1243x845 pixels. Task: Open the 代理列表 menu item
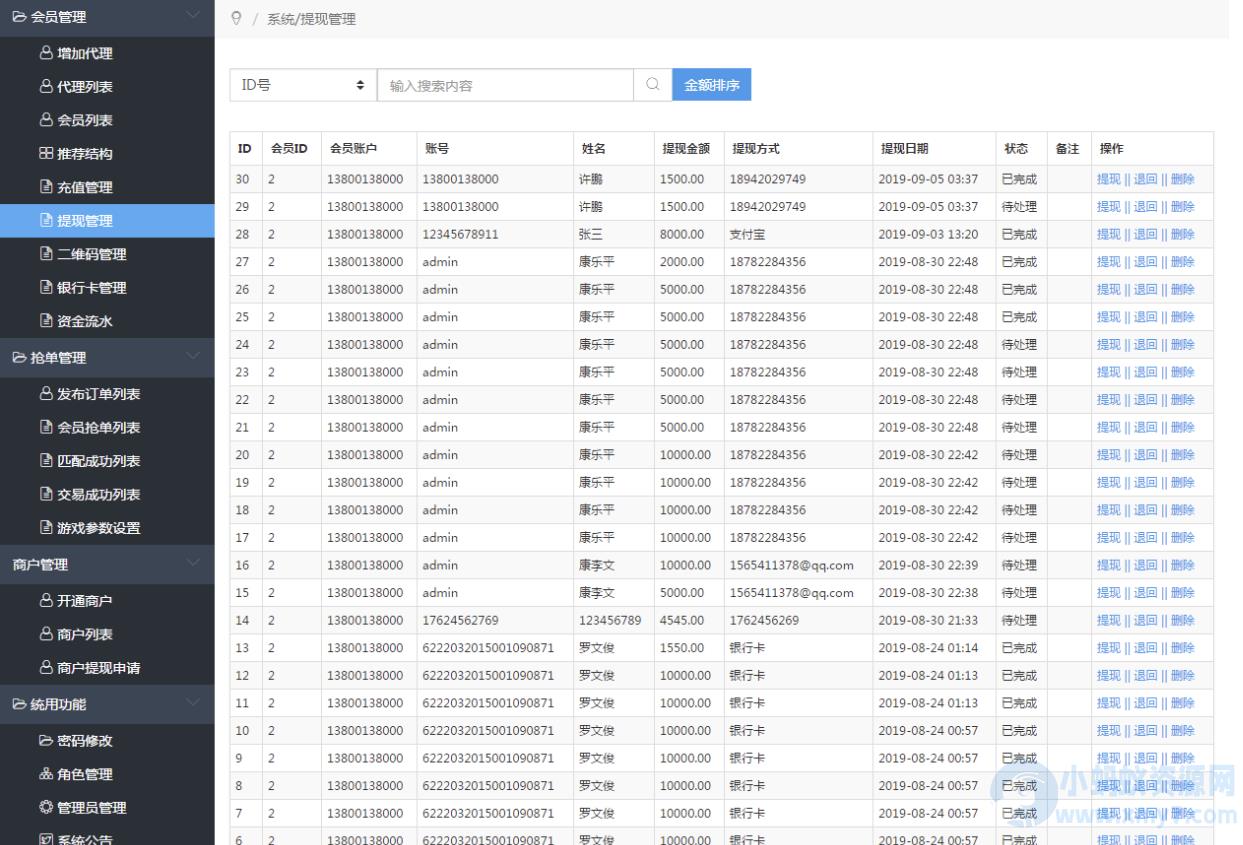(x=107, y=87)
